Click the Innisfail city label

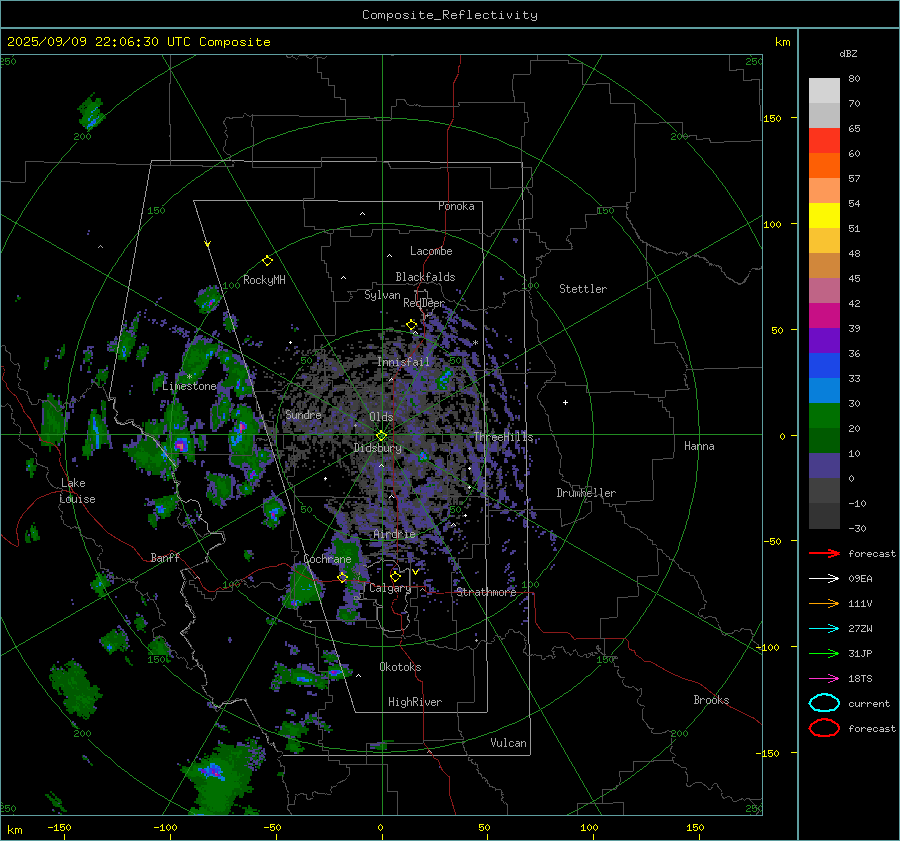point(404,362)
